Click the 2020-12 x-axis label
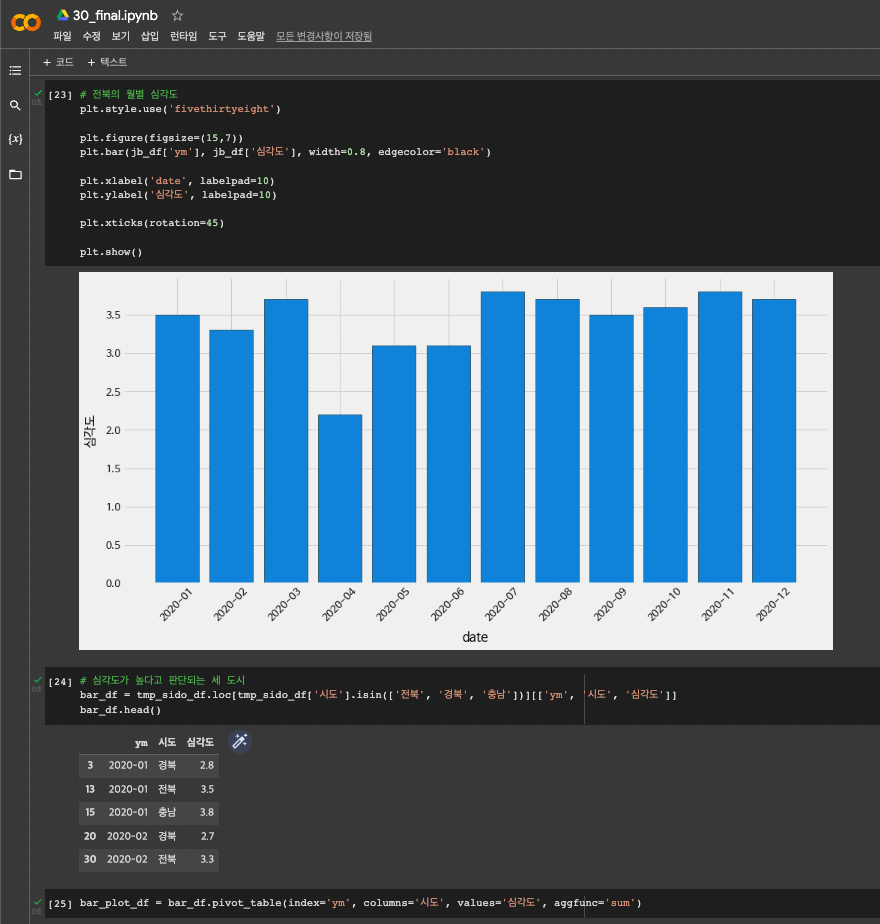Image resolution: width=880 pixels, height=924 pixels. [773, 604]
